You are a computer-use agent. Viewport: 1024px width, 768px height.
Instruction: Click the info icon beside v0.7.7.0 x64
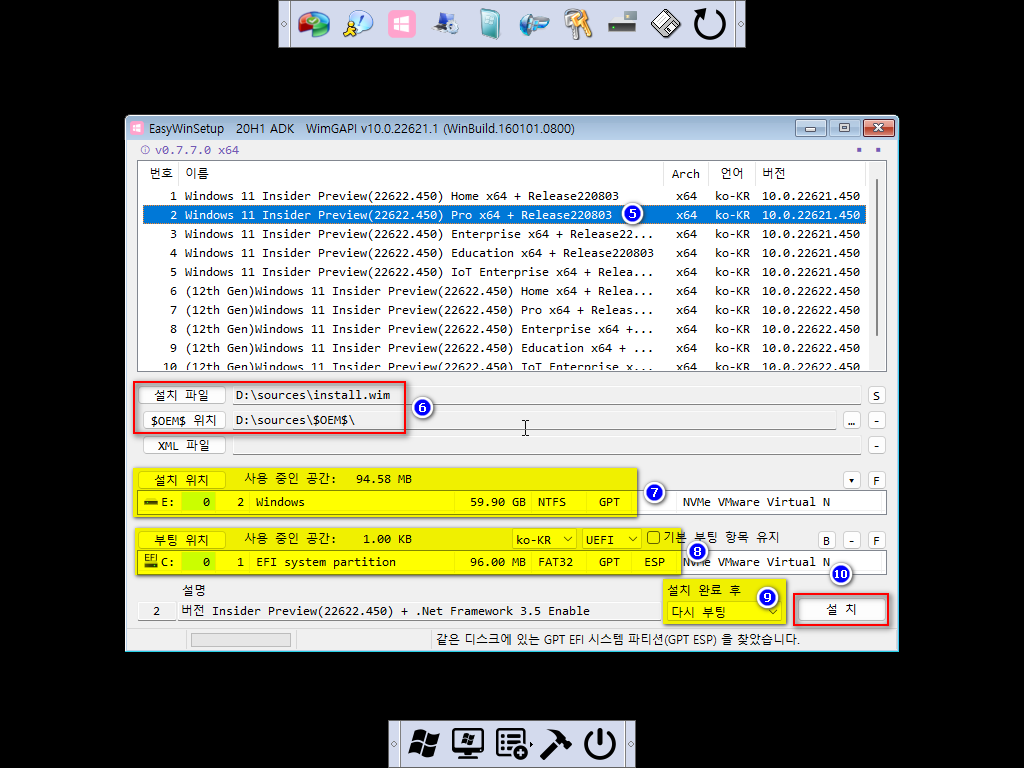point(145,150)
